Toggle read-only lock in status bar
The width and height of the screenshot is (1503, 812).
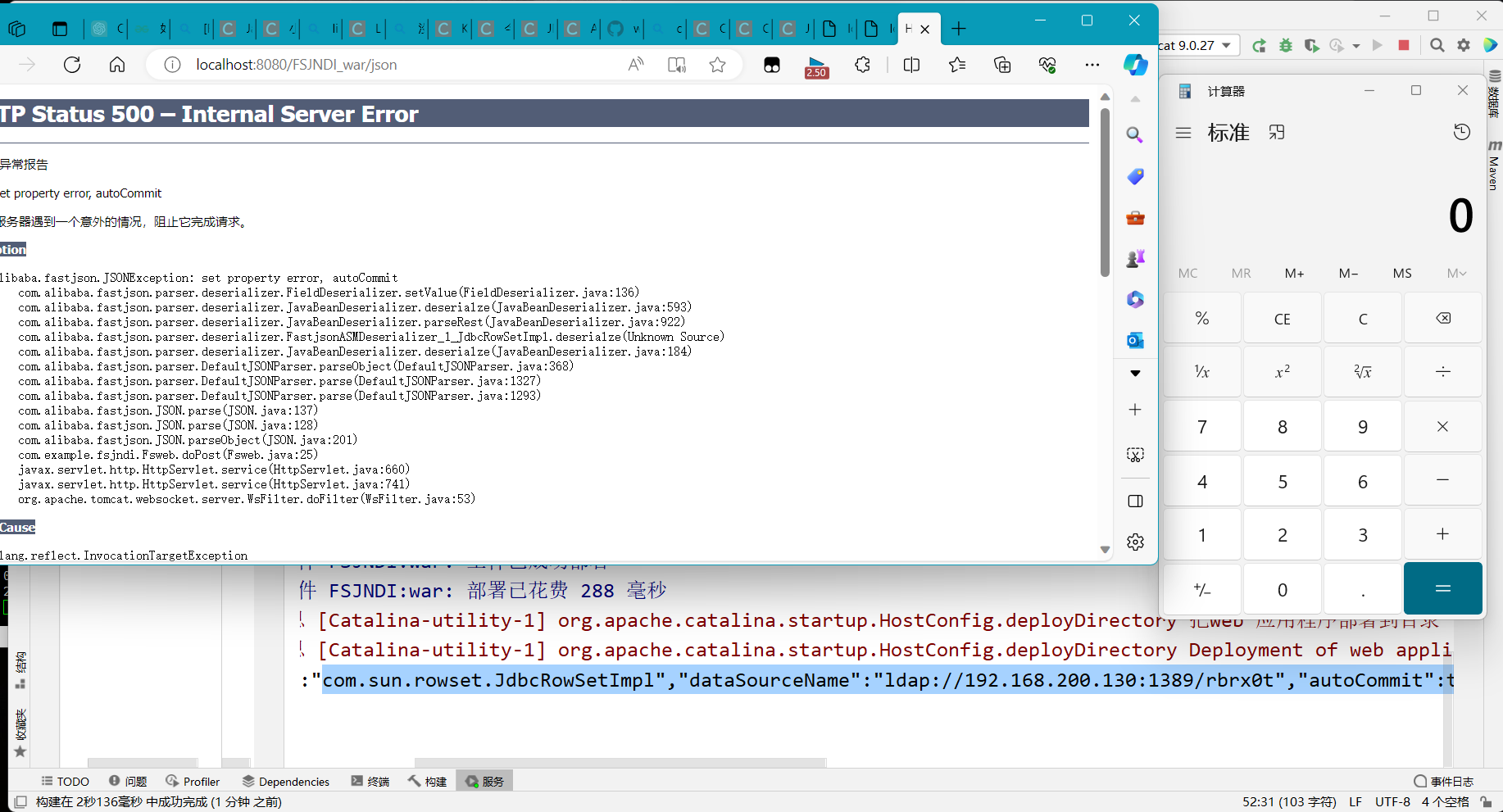[1486, 802]
